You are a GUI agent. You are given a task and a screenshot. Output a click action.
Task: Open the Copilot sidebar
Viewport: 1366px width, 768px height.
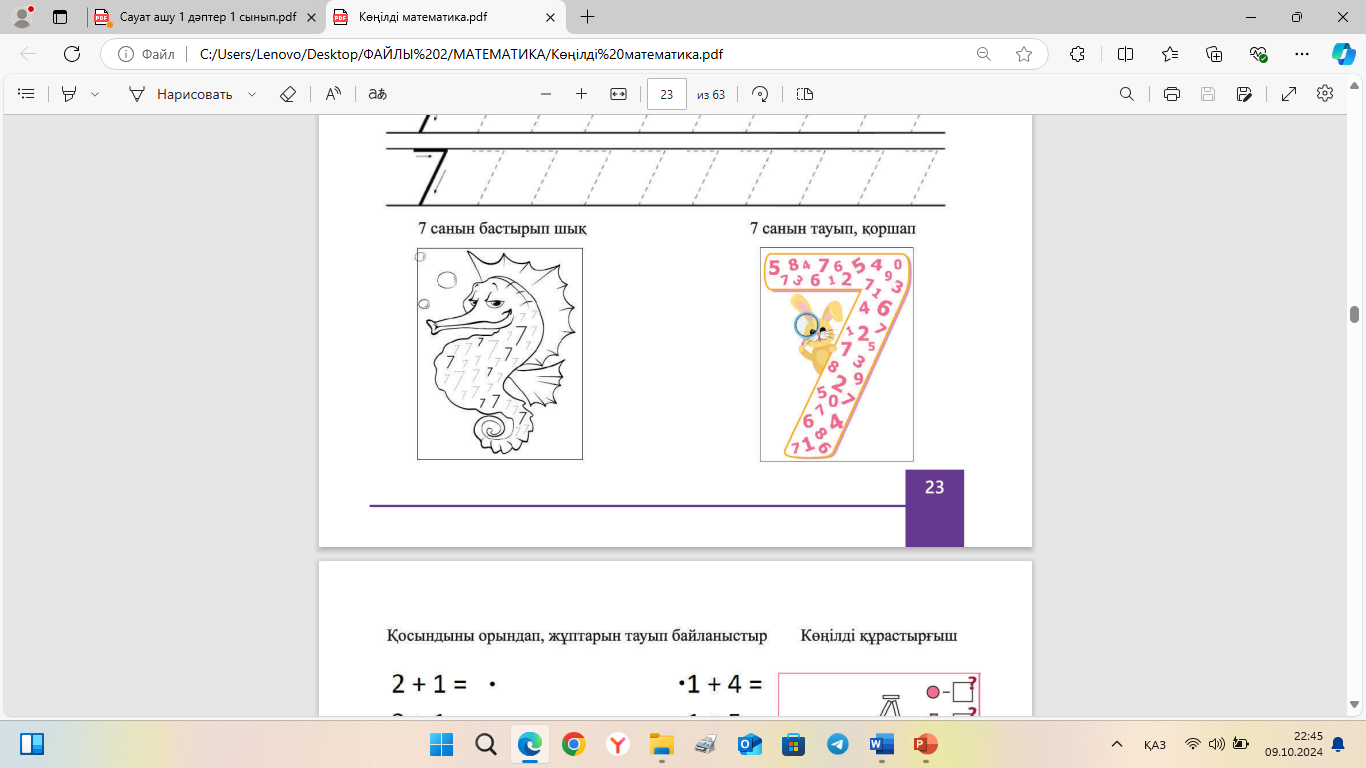pyautogui.click(x=1343, y=54)
